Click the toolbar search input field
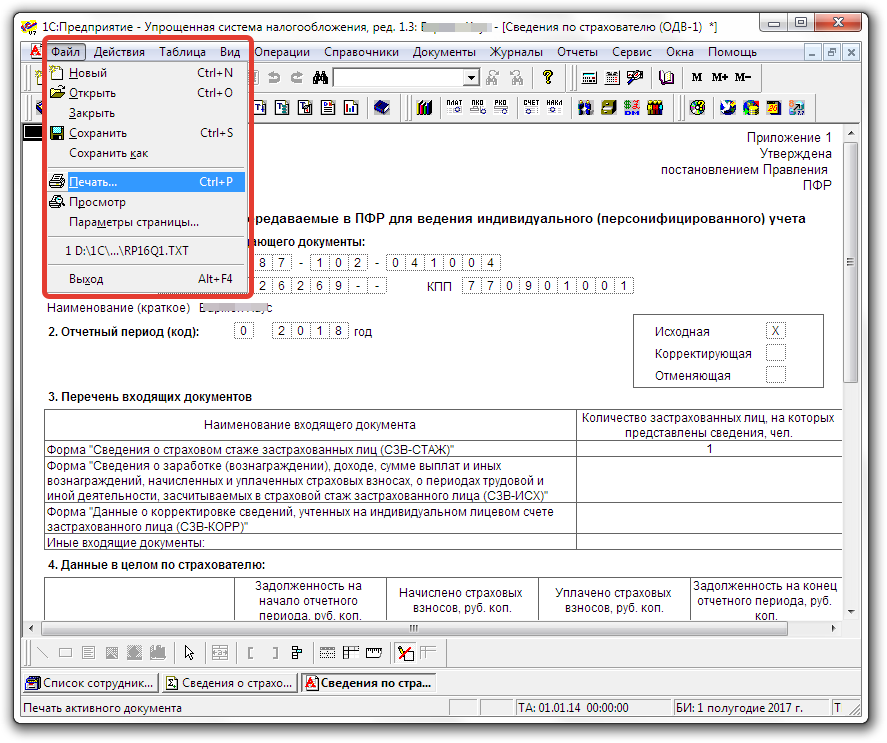 click(x=399, y=78)
